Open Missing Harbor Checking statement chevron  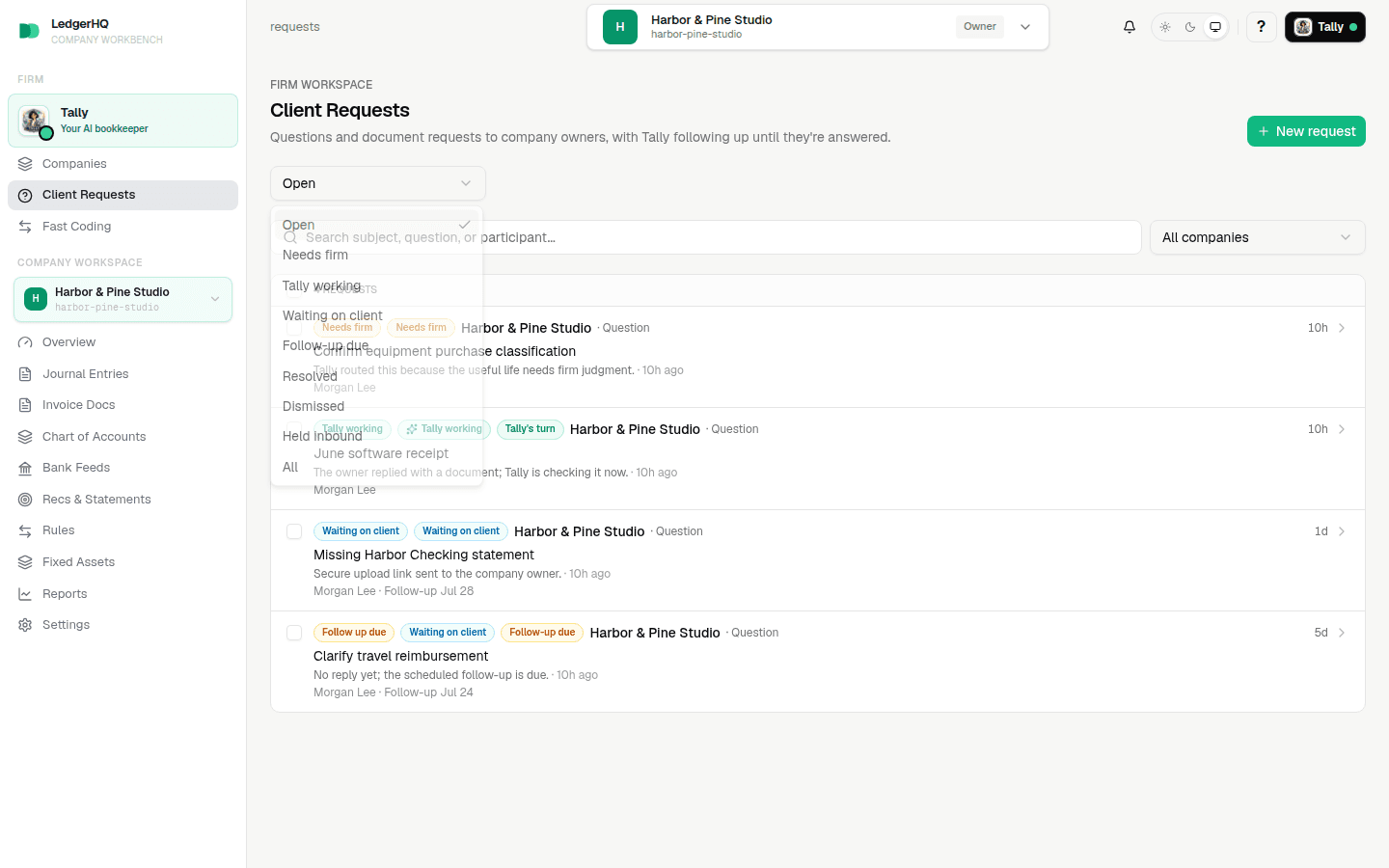(x=1342, y=531)
